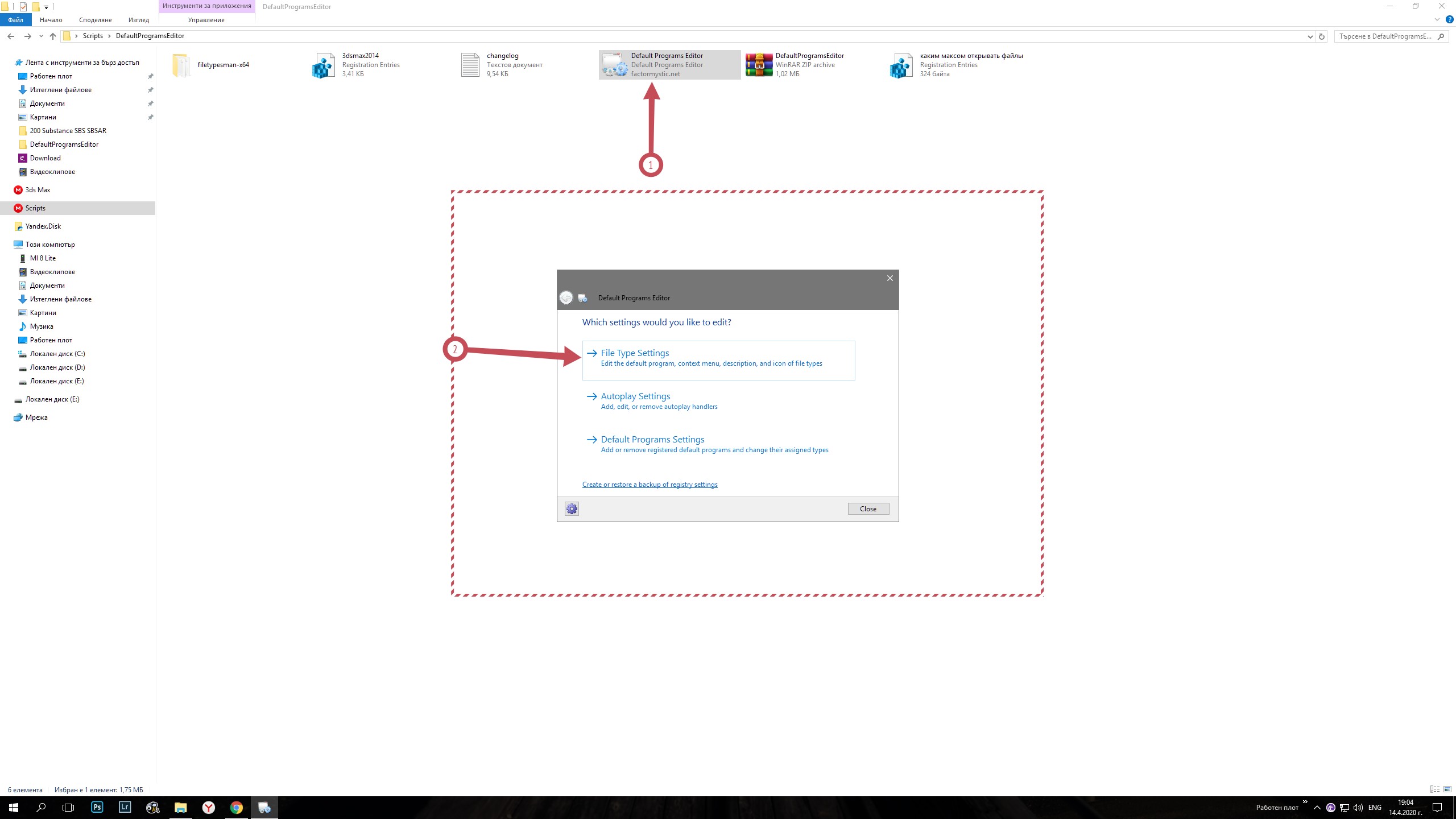Open Lightroom from the taskbar
Screen dimensions: 1456x819
[125, 807]
